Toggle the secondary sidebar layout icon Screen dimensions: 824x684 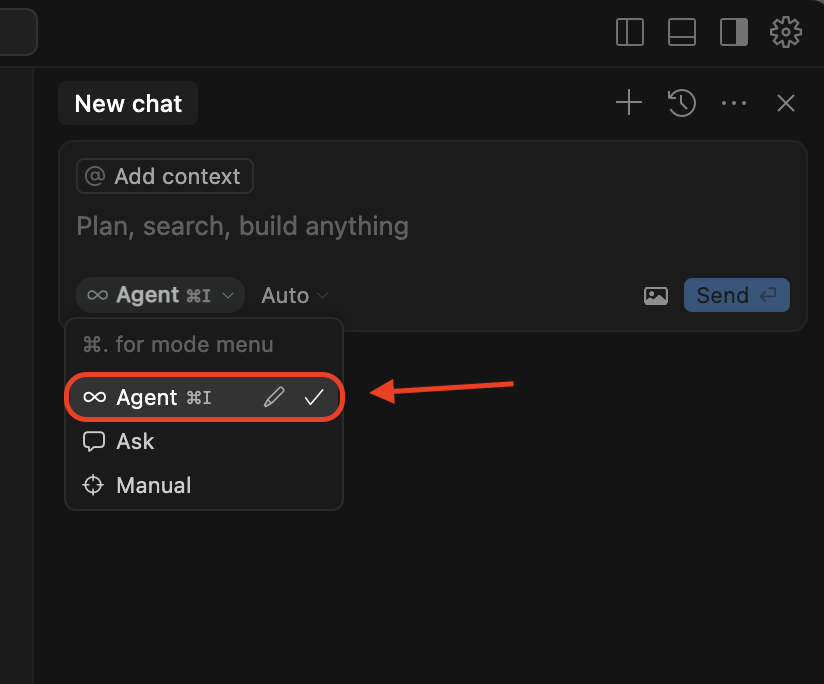coord(734,32)
